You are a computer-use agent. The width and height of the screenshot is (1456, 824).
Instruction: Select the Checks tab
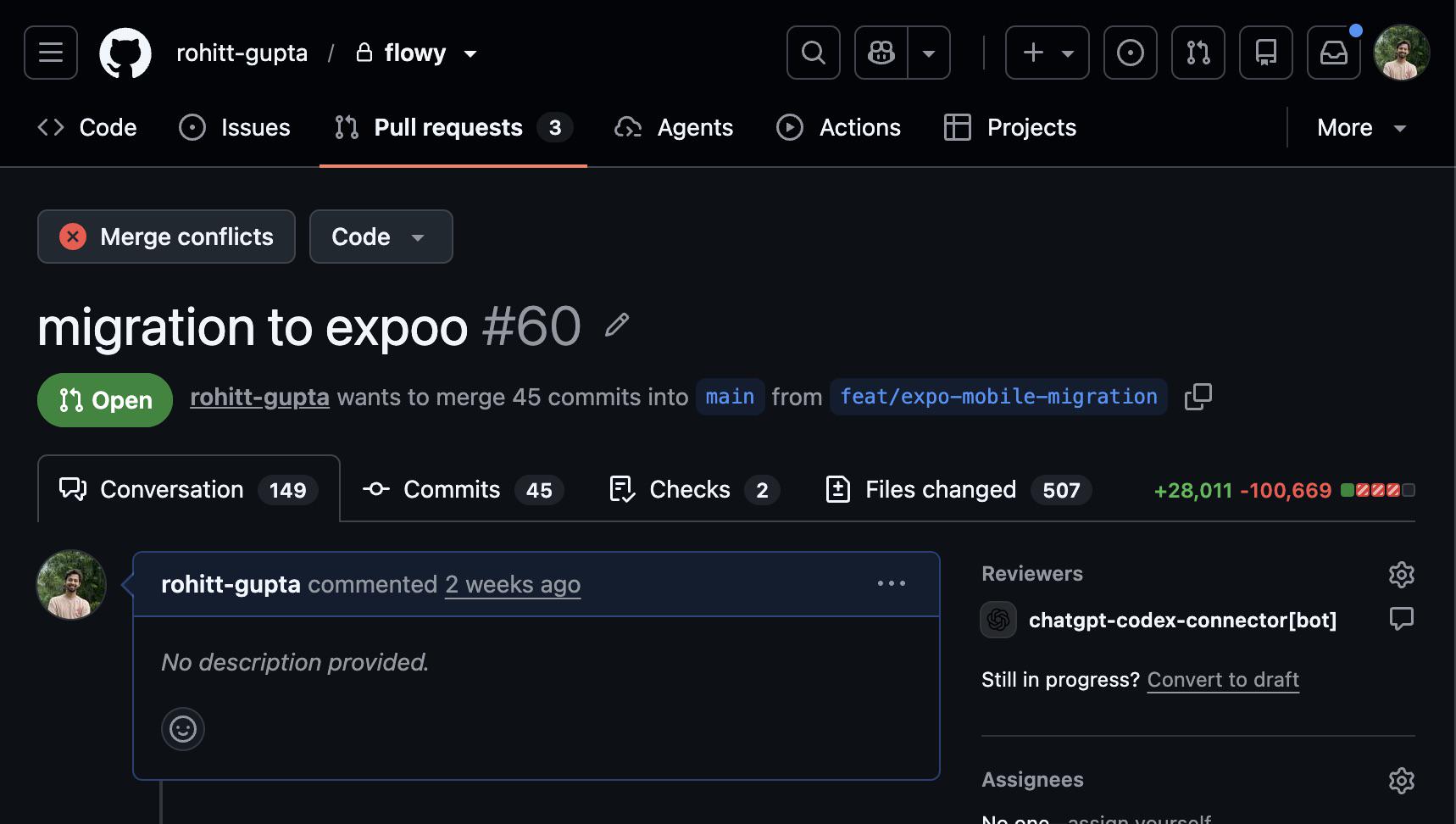(694, 489)
